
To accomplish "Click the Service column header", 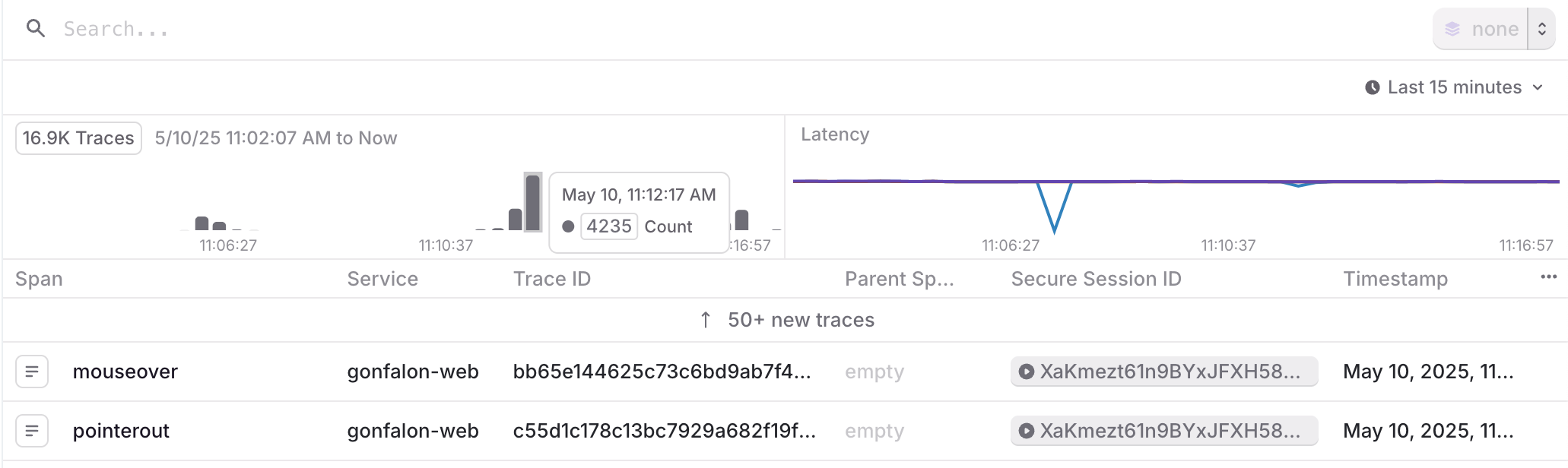I will pyautogui.click(x=382, y=279).
